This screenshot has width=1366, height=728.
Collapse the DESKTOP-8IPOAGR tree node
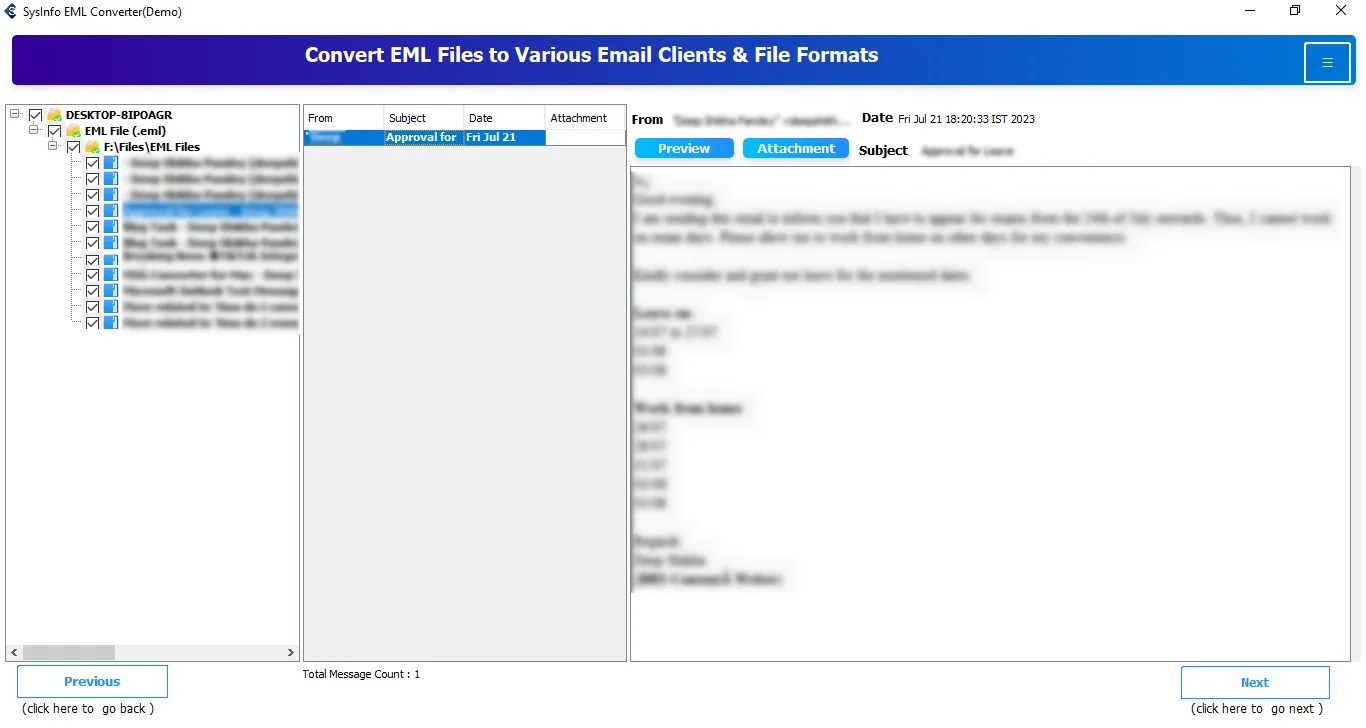point(15,115)
